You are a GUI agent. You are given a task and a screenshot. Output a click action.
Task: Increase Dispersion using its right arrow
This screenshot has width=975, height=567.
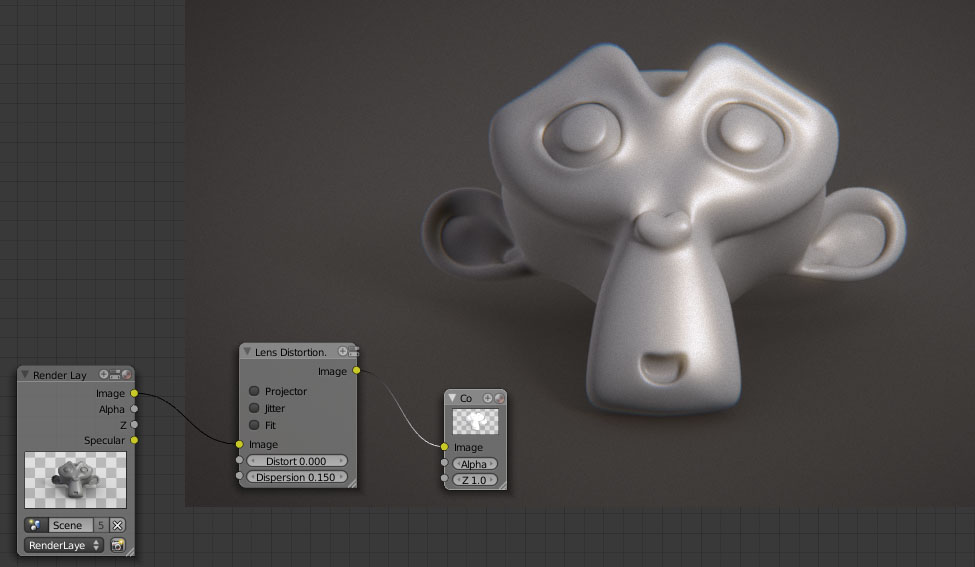point(341,477)
